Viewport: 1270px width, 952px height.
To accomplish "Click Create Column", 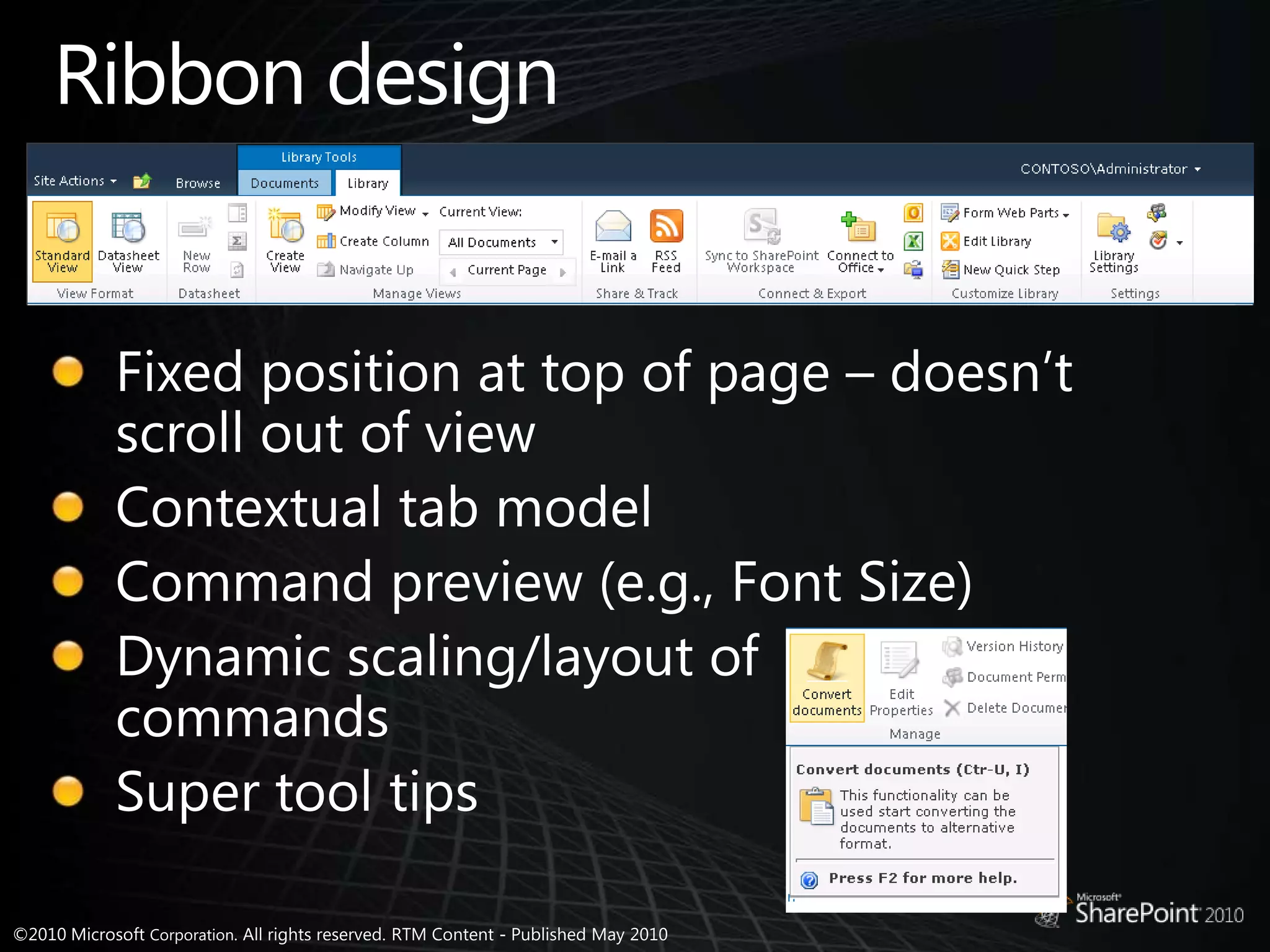I will 373,241.
